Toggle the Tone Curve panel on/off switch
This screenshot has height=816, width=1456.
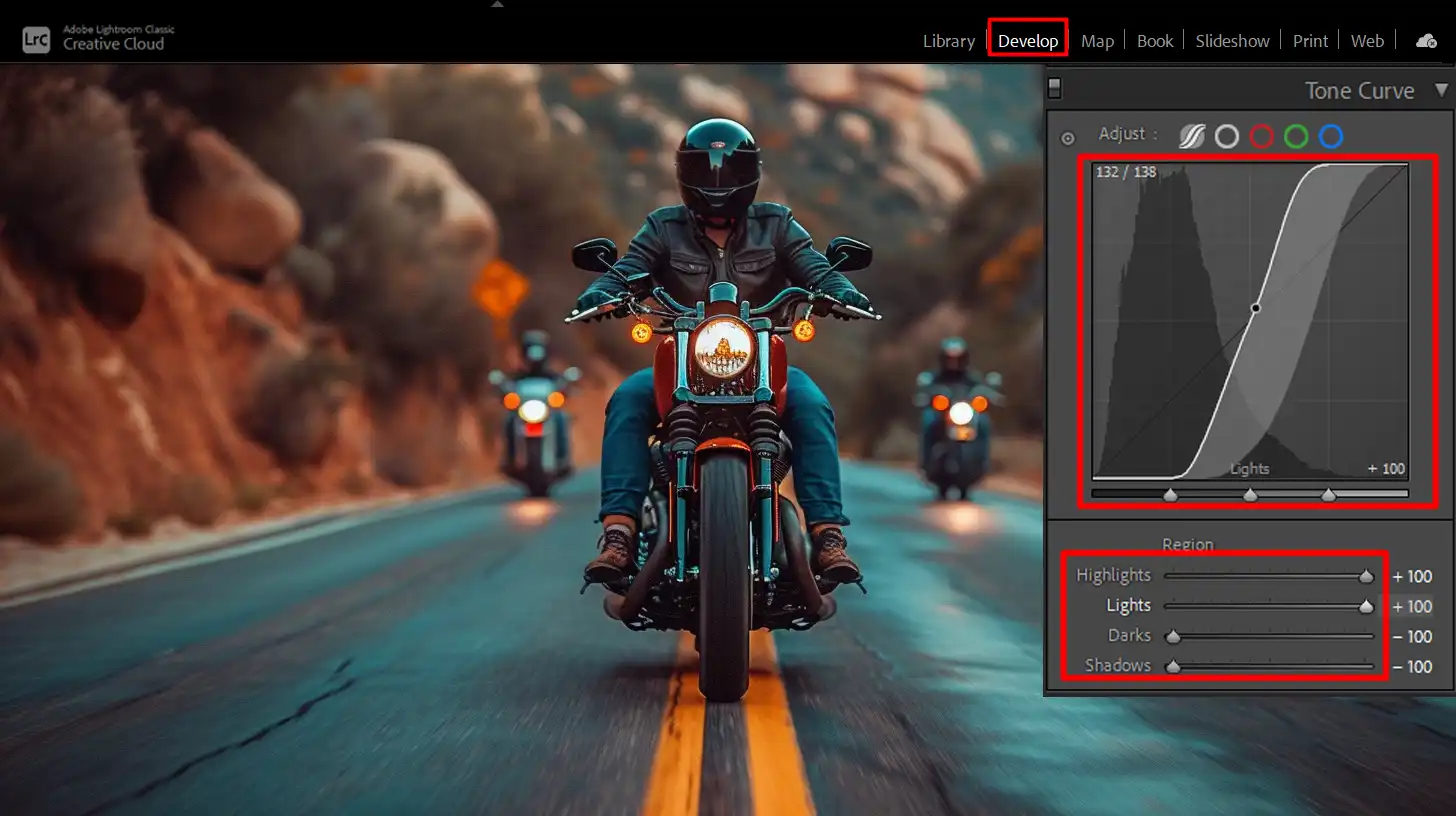click(1054, 89)
